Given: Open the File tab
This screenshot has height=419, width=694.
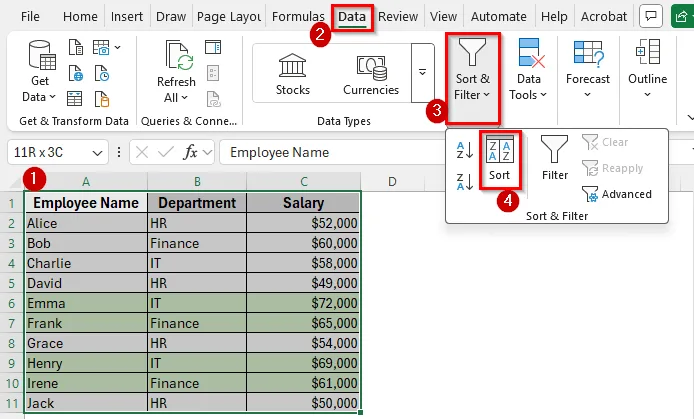Looking at the screenshot, I should click(x=30, y=16).
